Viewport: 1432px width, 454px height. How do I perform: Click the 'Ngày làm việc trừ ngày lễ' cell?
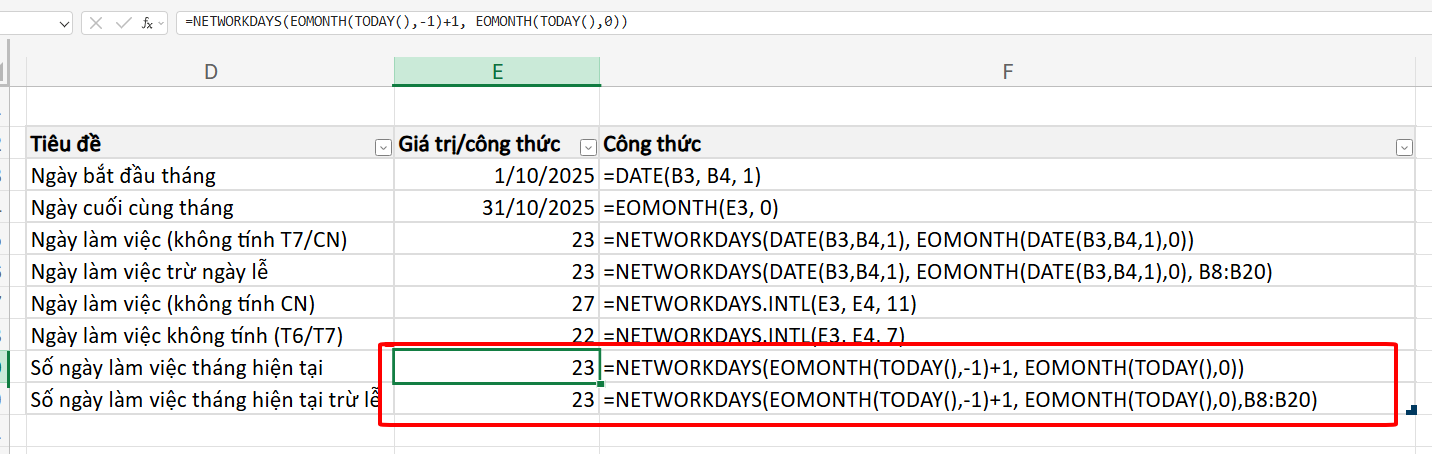point(210,272)
